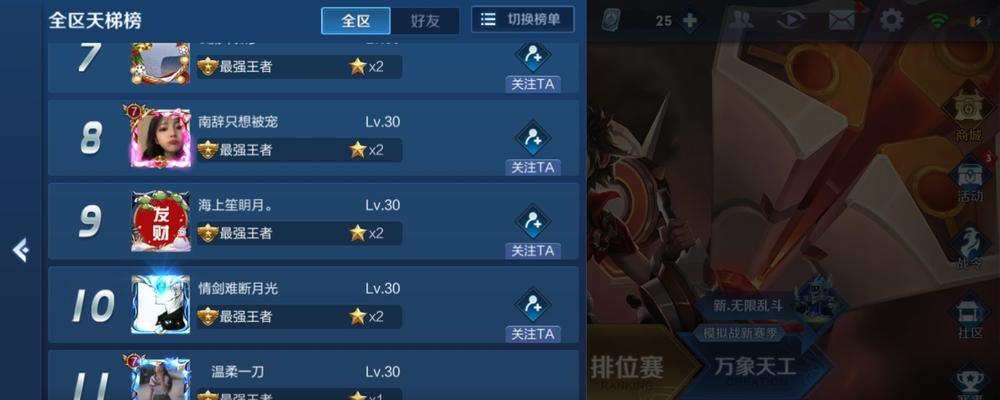The image size is (1000, 400).
Task: Click the eye spectate icon
Action: click(x=791, y=20)
